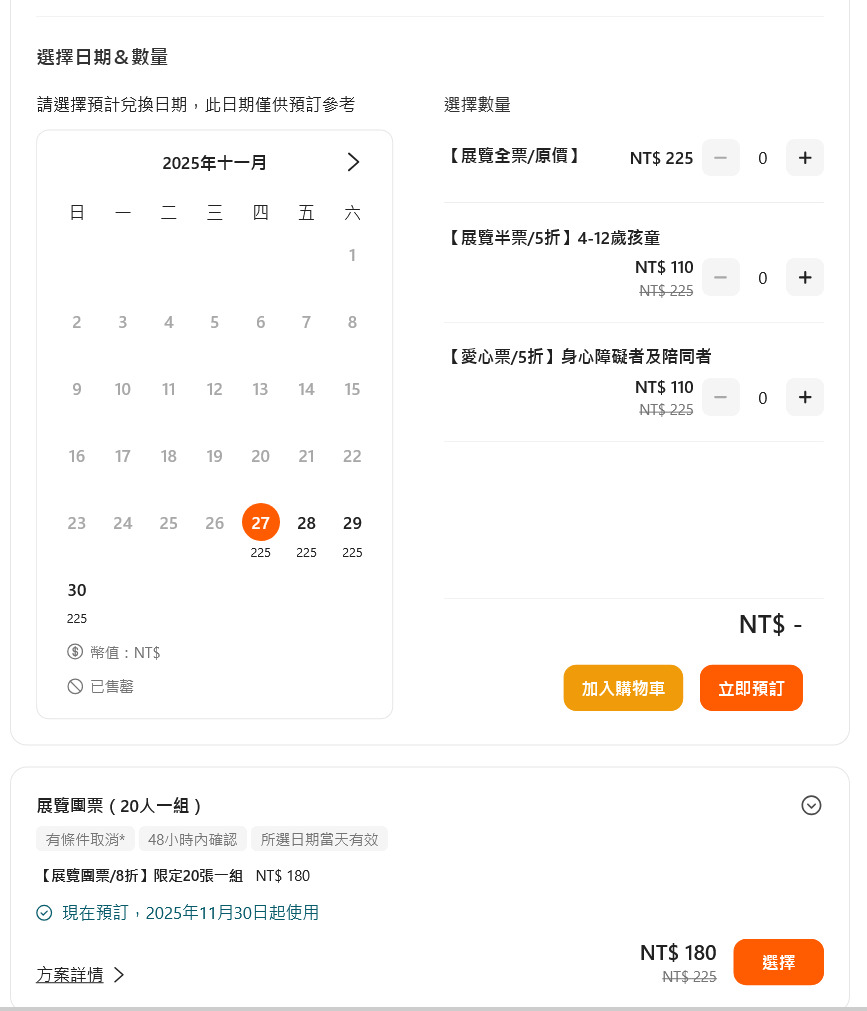Decrease 愛心票 quantity with minus icon
Screen dimensions: 867x1011
[x=721, y=397]
